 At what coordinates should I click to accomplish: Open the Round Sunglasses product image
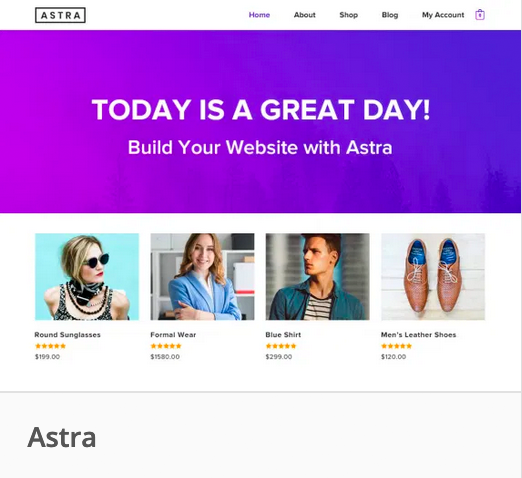[x=87, y=277]
